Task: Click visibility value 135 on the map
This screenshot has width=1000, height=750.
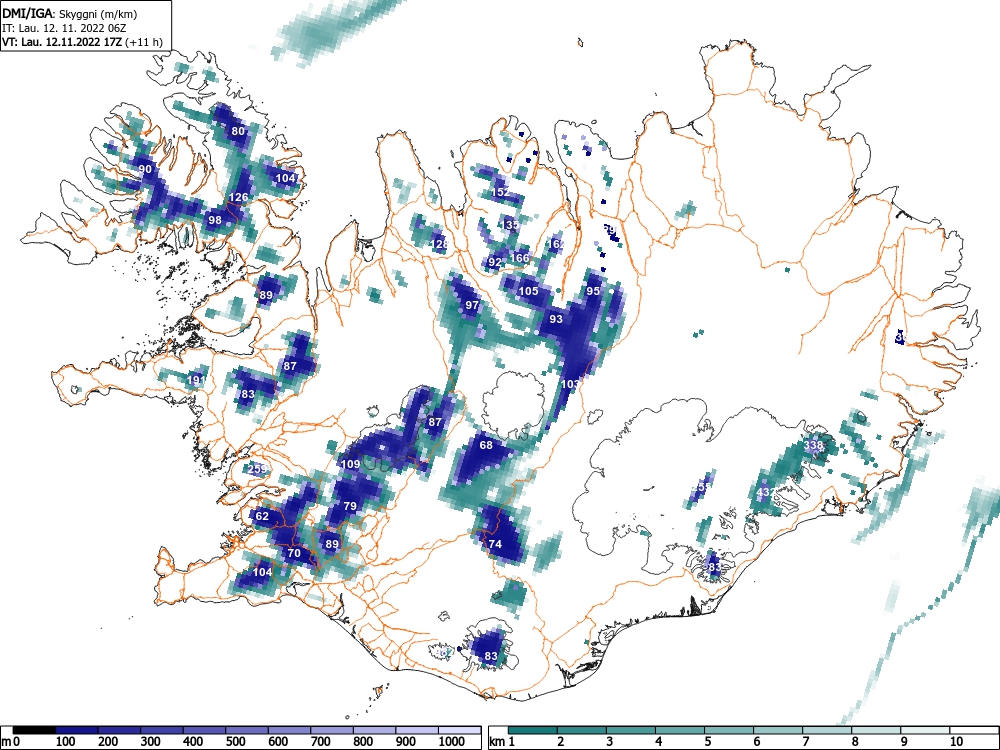Action: [x=510, y=225]
